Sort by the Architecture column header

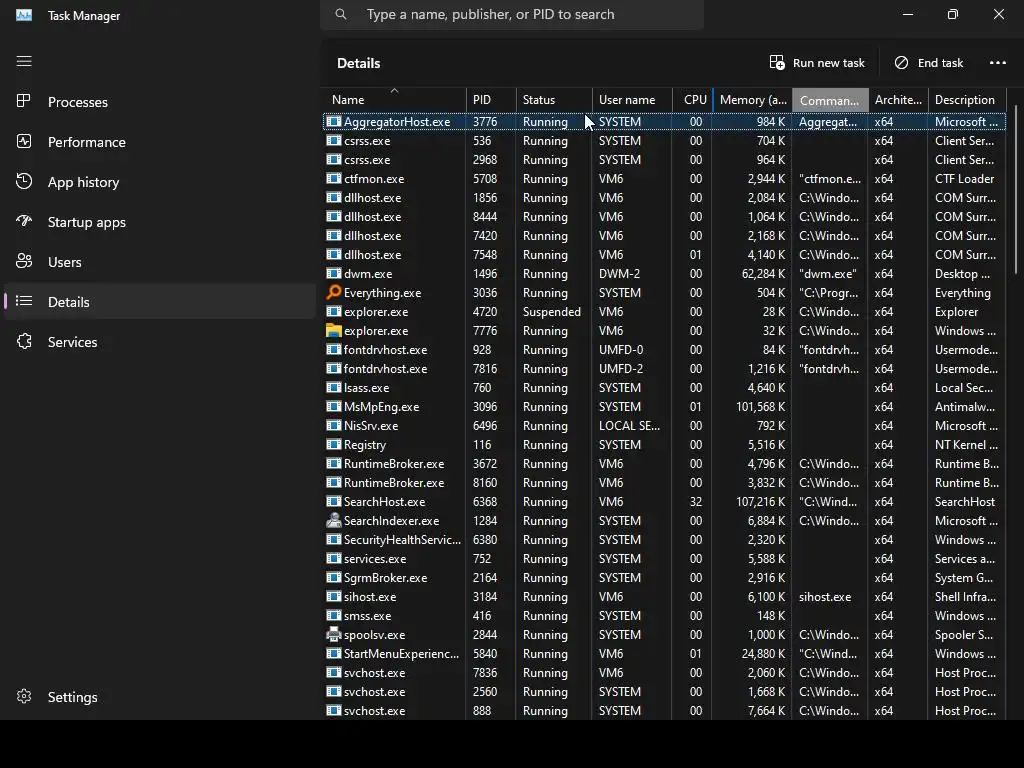[x=898, y=100]
